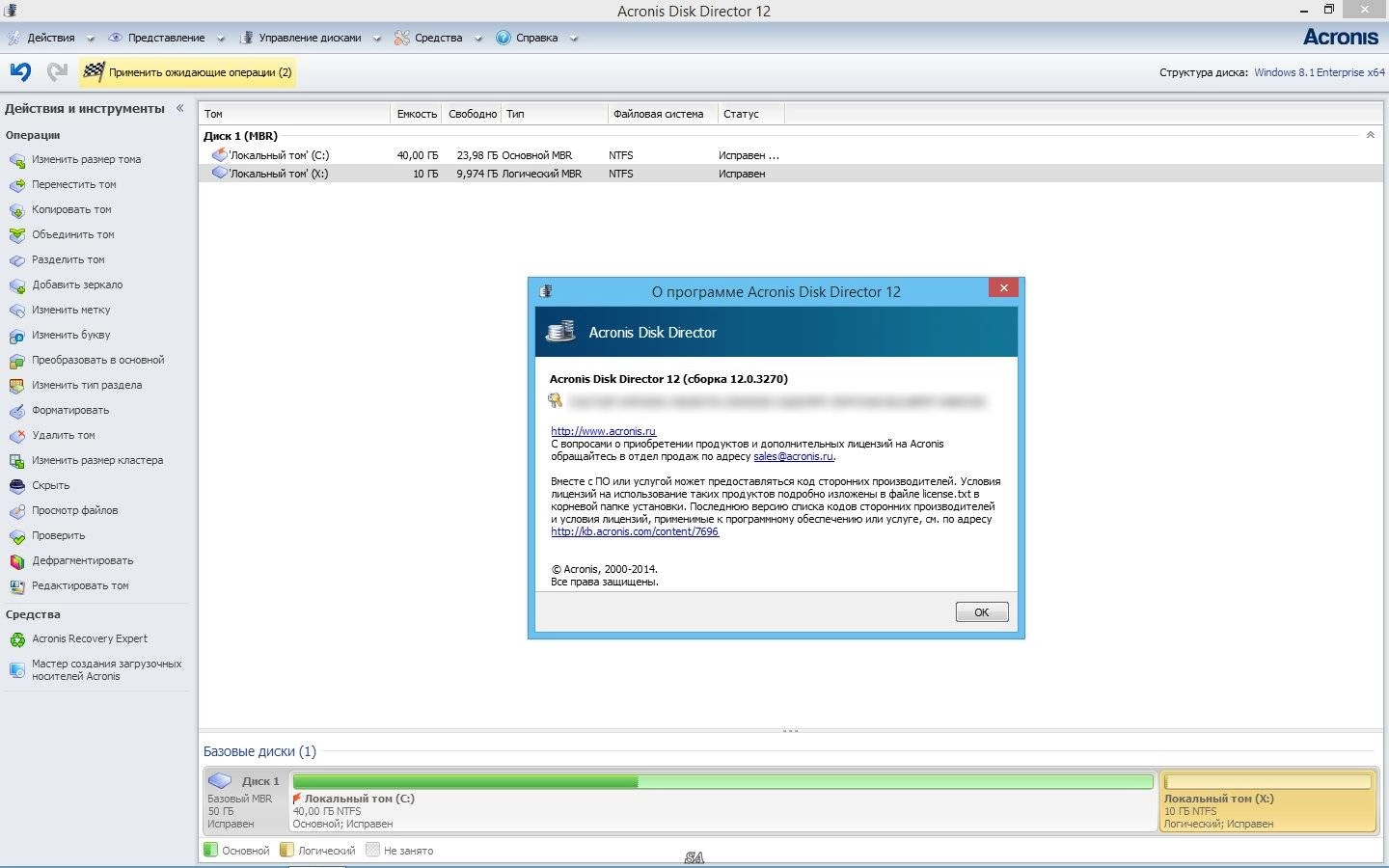
Task: Open the 'Средства' menu
Action: point(438,38)
